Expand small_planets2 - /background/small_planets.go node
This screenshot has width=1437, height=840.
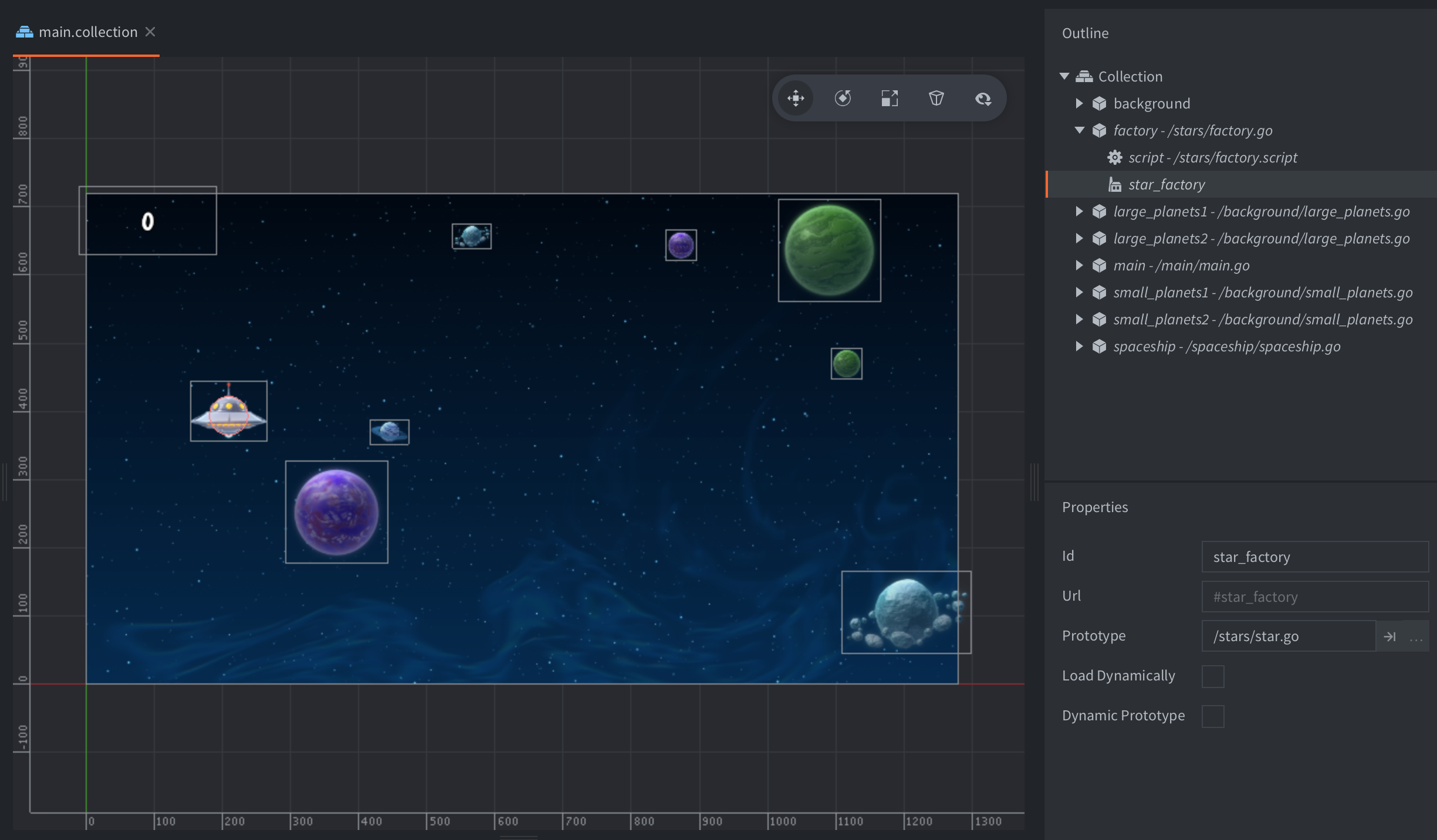coord(1080,319)
